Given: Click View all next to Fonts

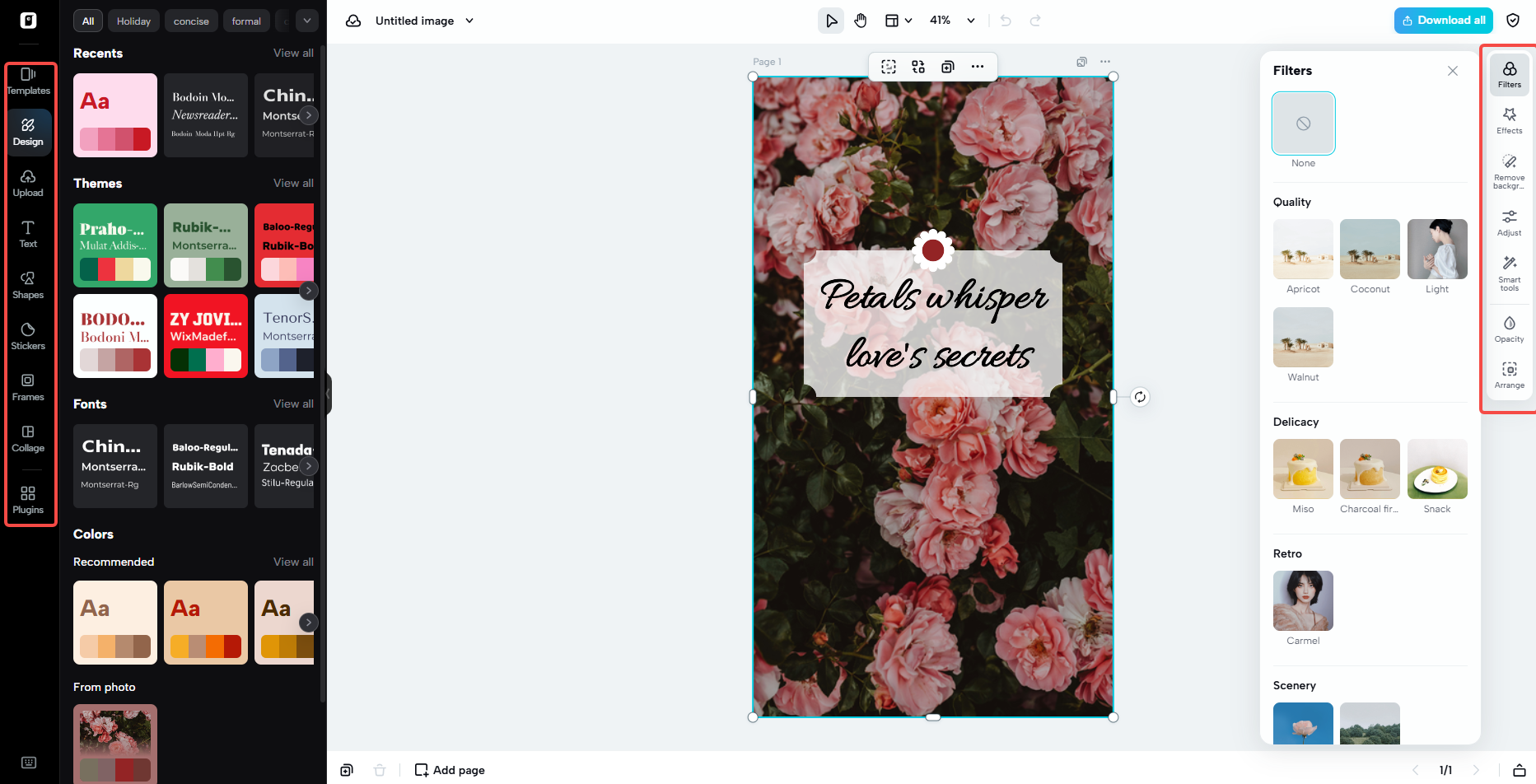Looking at the screenshot, I should [293, 404].
